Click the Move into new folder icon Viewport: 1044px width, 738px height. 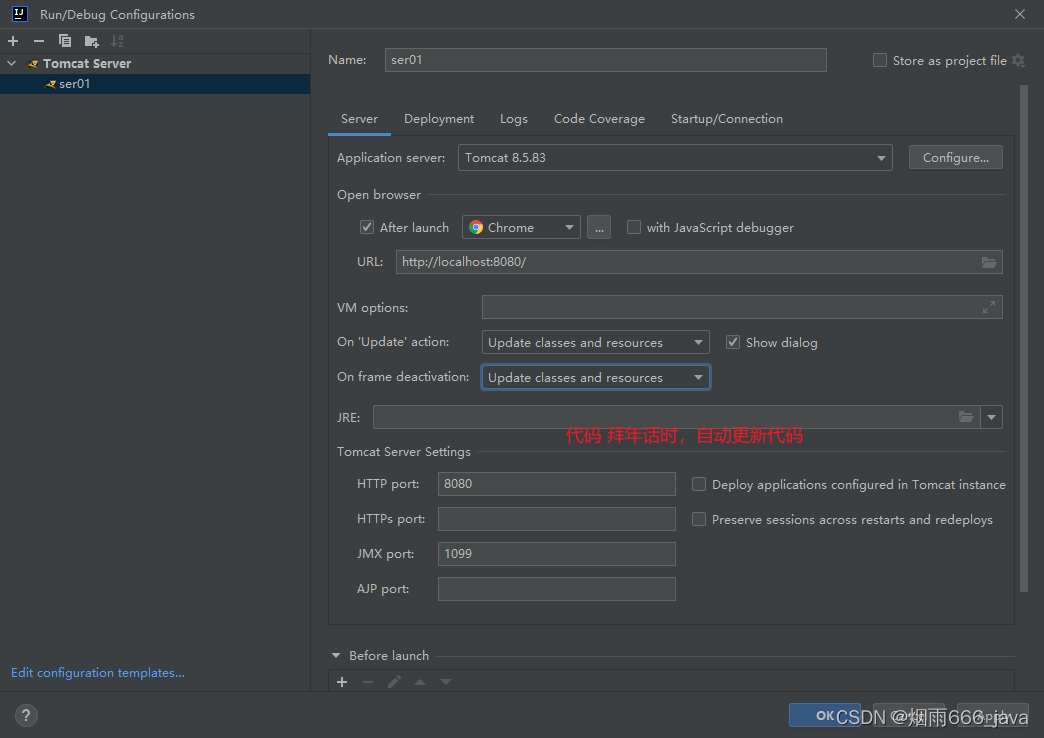pos(91,41)
